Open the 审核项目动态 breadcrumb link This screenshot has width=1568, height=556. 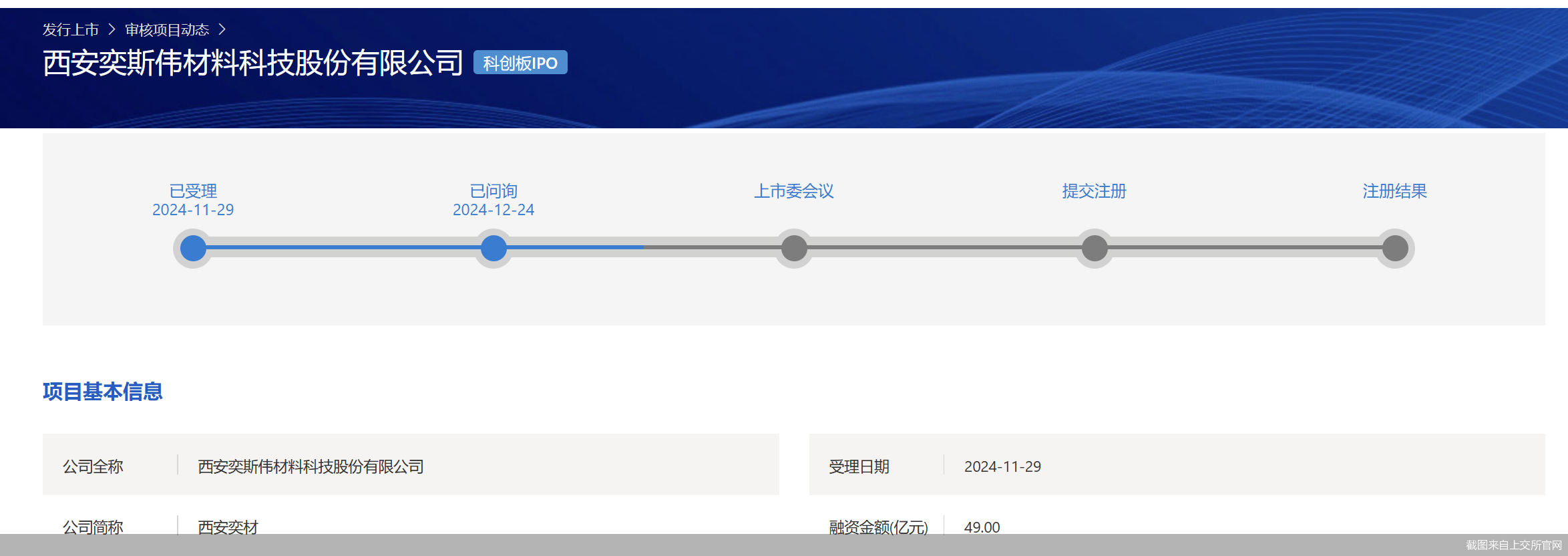167,30
